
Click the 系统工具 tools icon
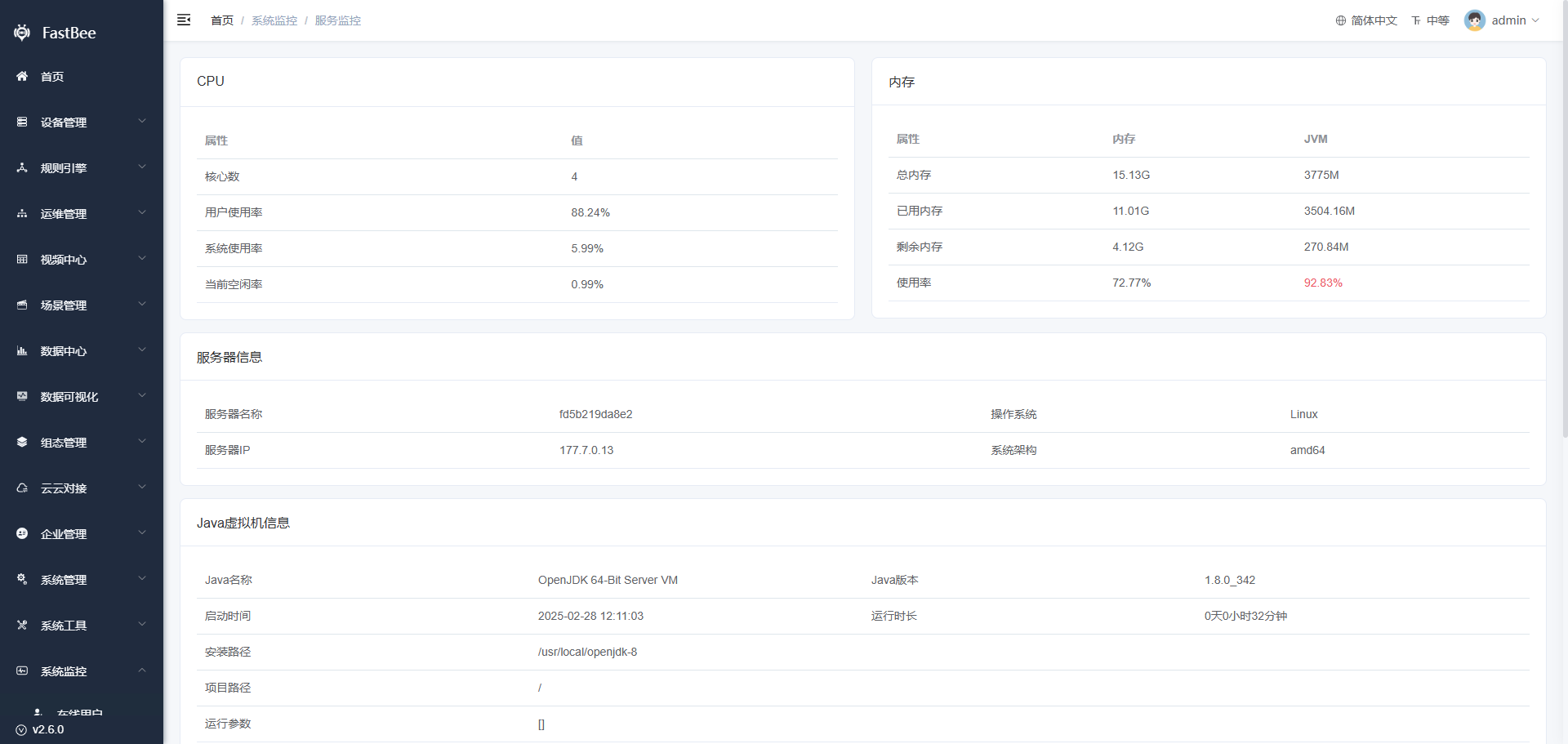[22, 625]
